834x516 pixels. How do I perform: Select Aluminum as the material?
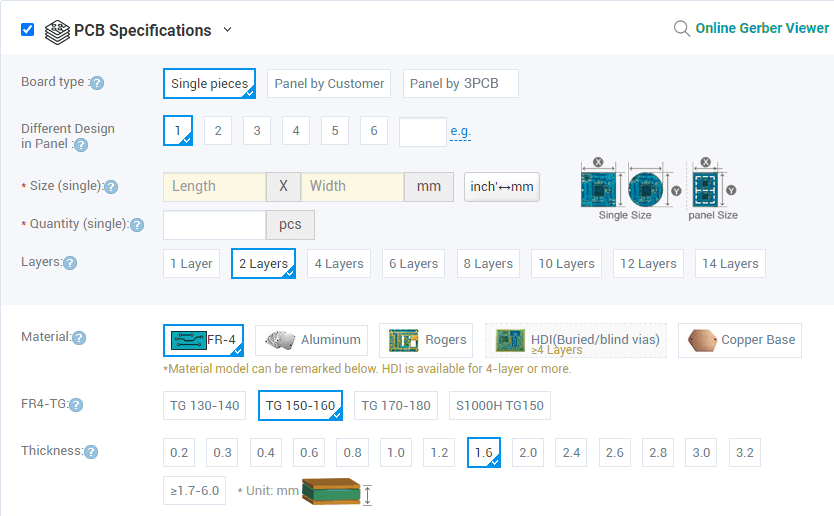[x=312, y=340]
